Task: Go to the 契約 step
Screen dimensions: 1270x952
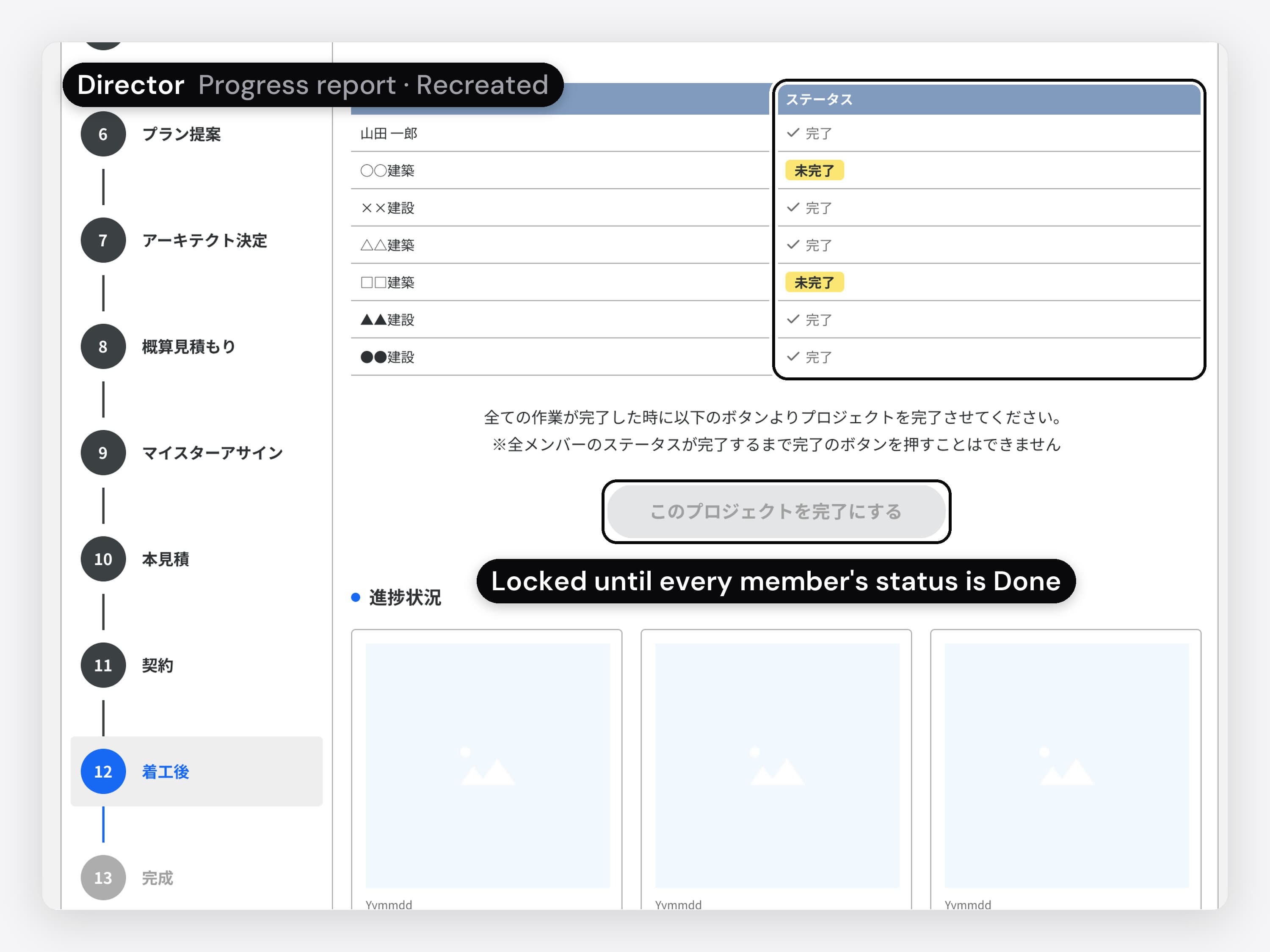Action: (157, 665)
